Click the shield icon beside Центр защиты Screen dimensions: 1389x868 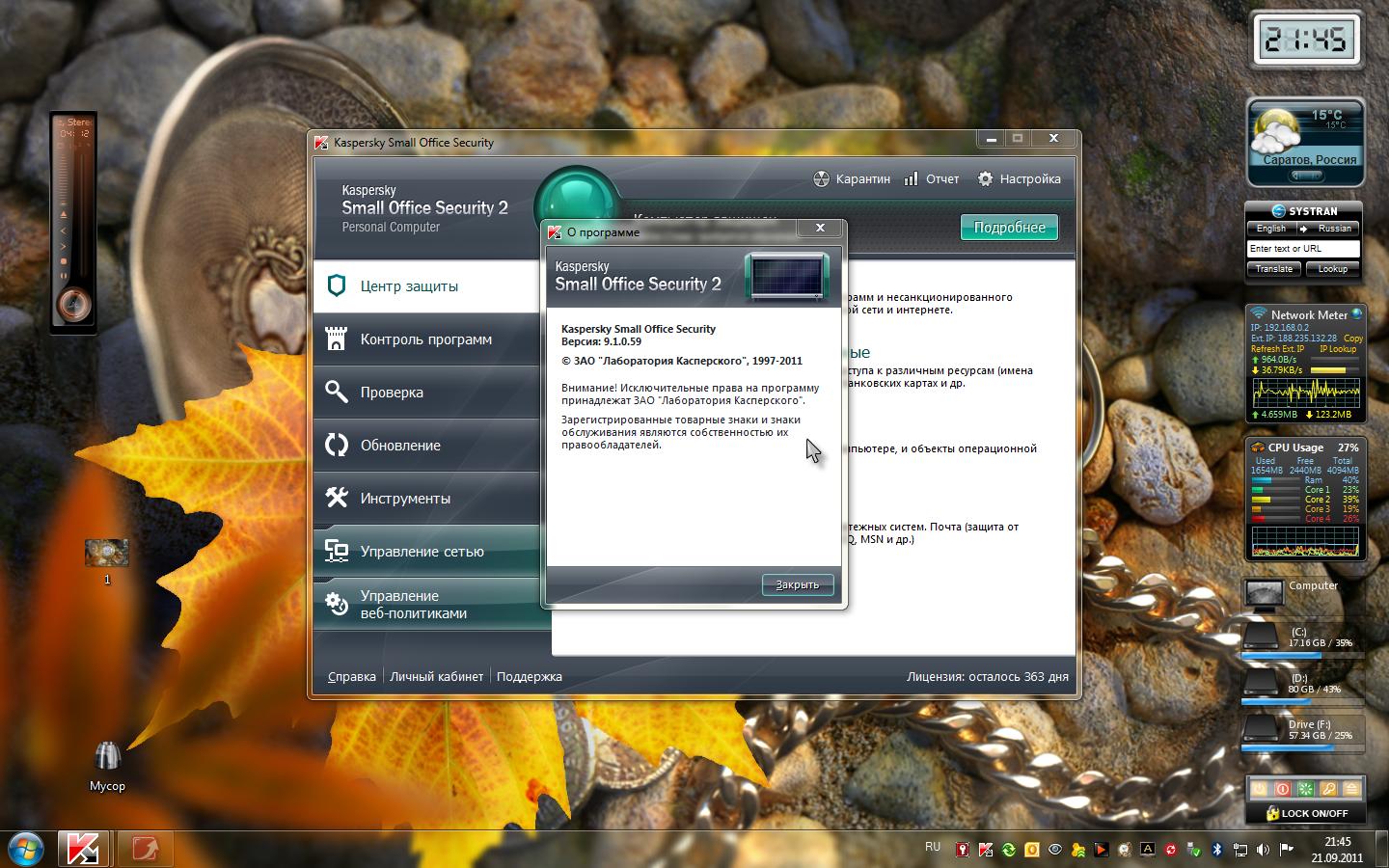337,285
